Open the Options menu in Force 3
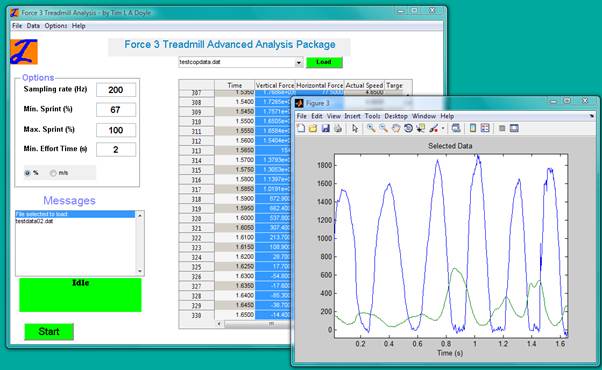 56,26
